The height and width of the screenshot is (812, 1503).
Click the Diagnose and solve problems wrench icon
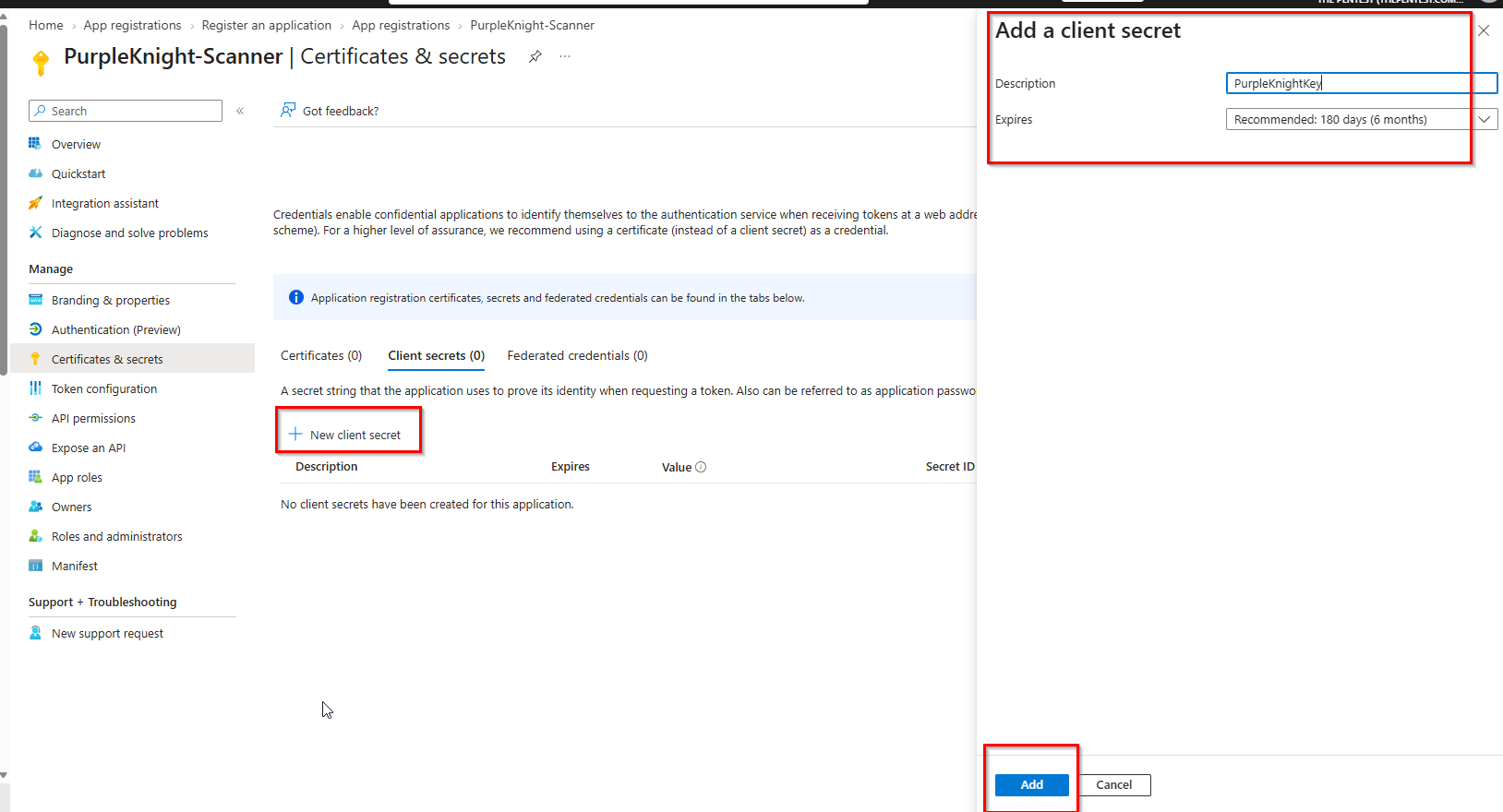(x=35, y=233)
